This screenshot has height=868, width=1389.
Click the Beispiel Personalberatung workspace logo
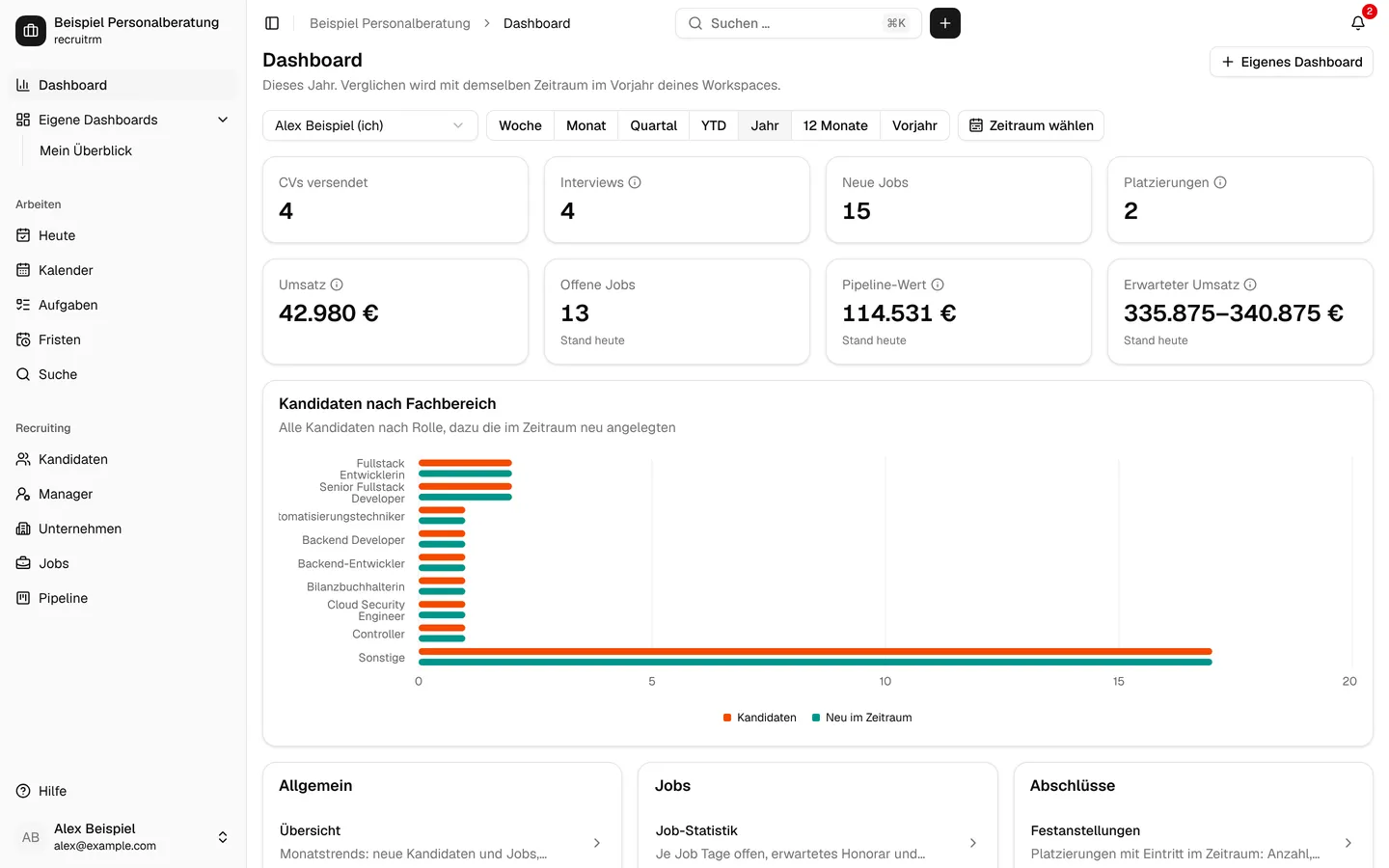tap(31, 31)
